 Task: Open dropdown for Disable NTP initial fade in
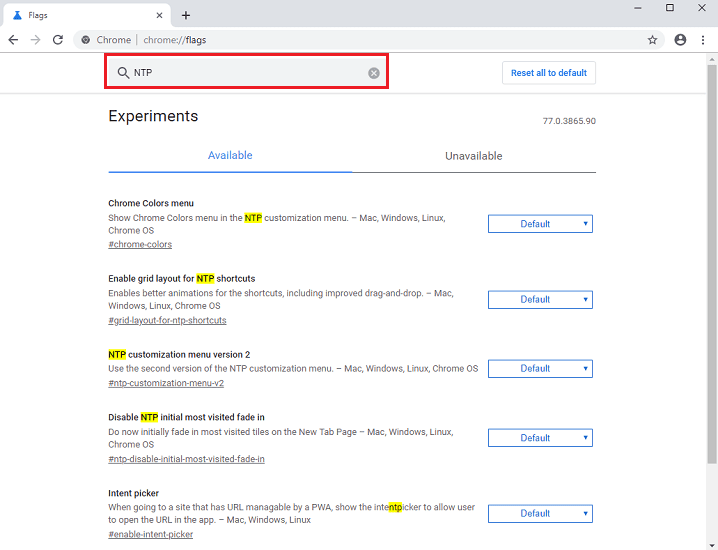(540, 438)
